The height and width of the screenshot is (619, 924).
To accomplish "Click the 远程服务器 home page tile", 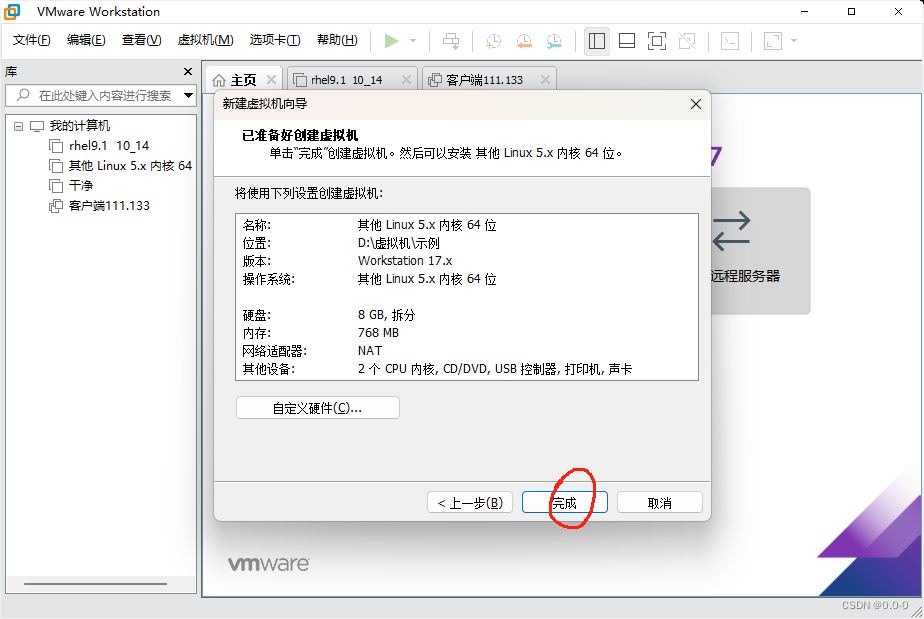I will tap(760, 251).
